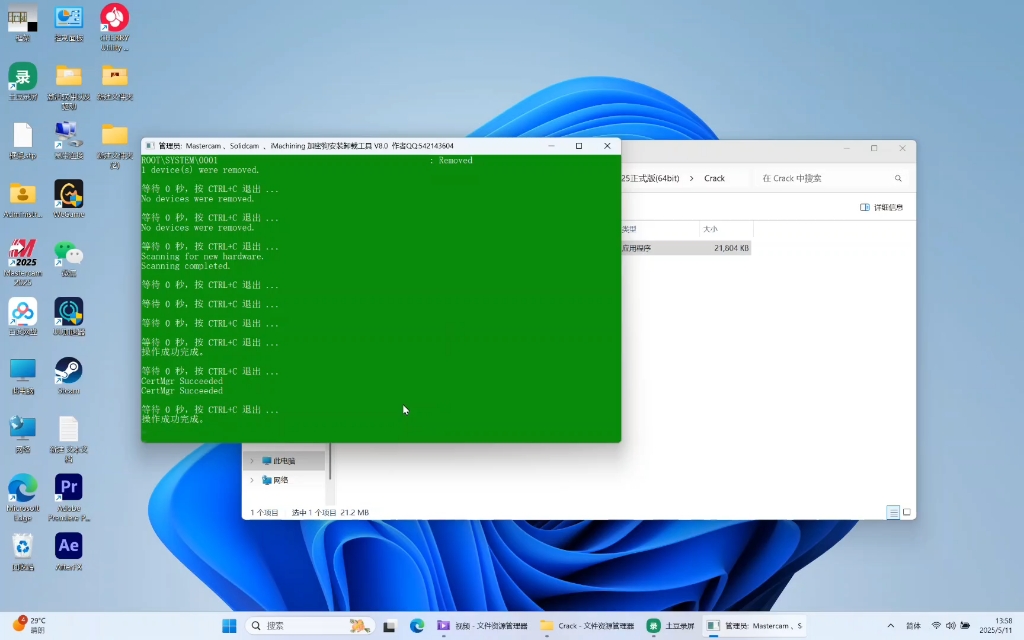Open the Baidu Netdisk desktop shortcut

point(22,317)
